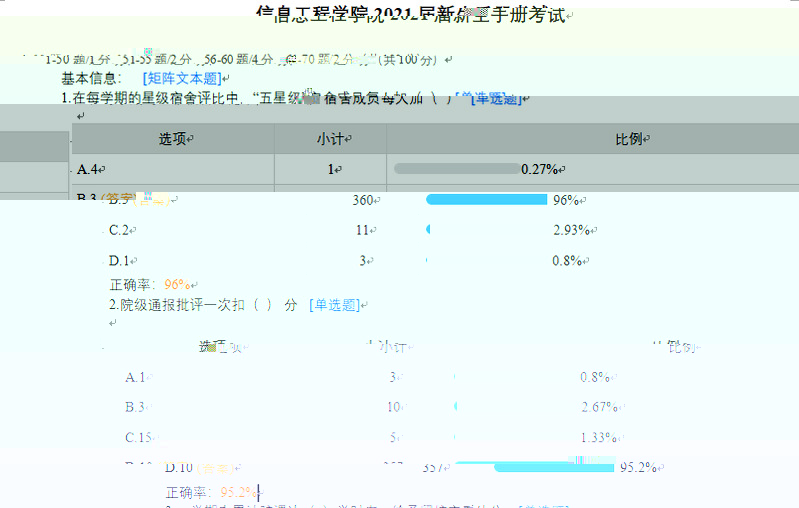This screenshot has height=508, width=799.
Task: Click the 小计 header in first table
Action: tap(330, 140)
